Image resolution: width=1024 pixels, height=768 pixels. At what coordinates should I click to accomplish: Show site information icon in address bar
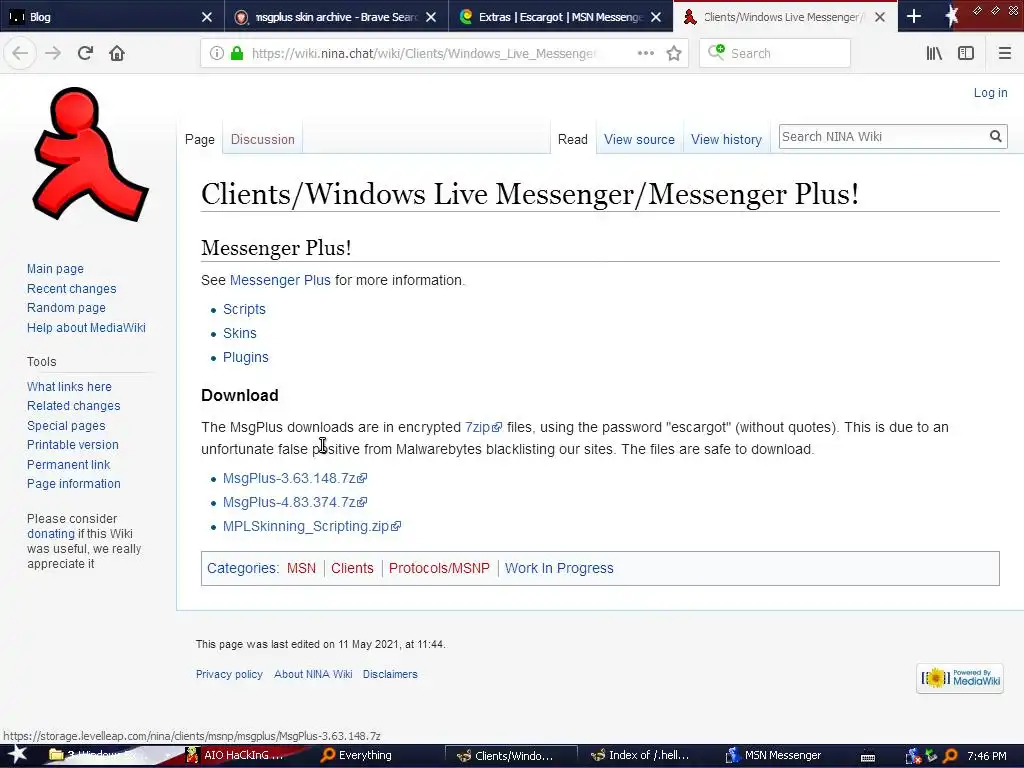[x=216, y=54]
